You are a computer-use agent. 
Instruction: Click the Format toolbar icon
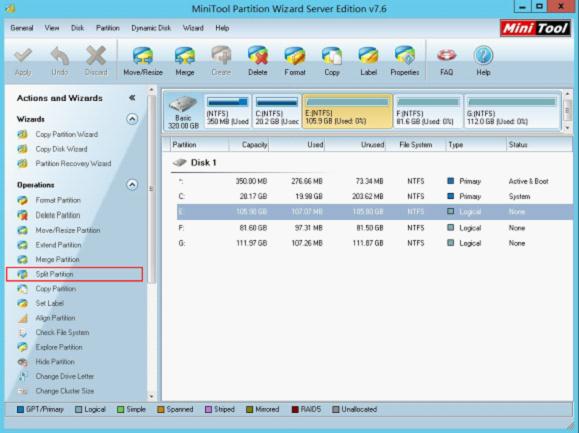(x=295, y=61)
